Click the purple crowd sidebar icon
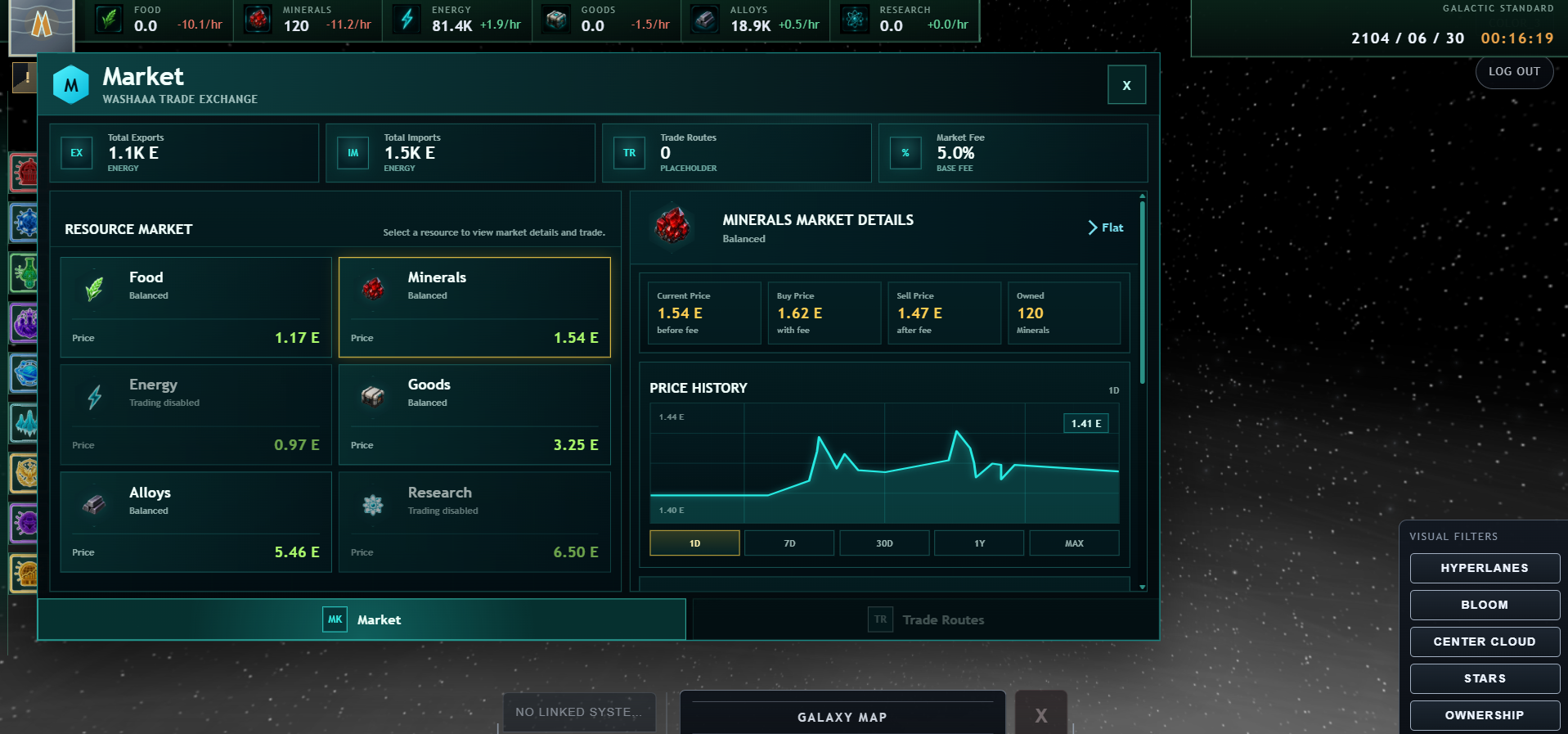Viewport: 1568px width, 734px height. [x=25, y=322]
